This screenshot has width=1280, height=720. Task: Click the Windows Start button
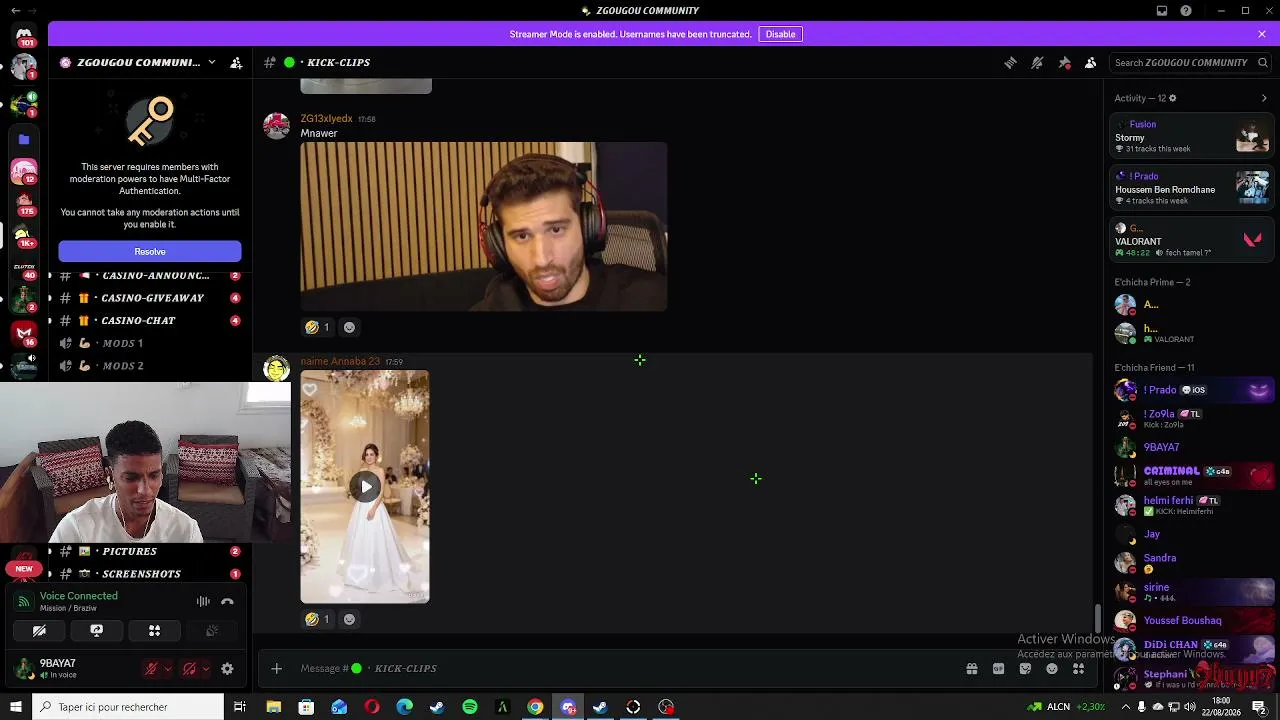[15, 707]
